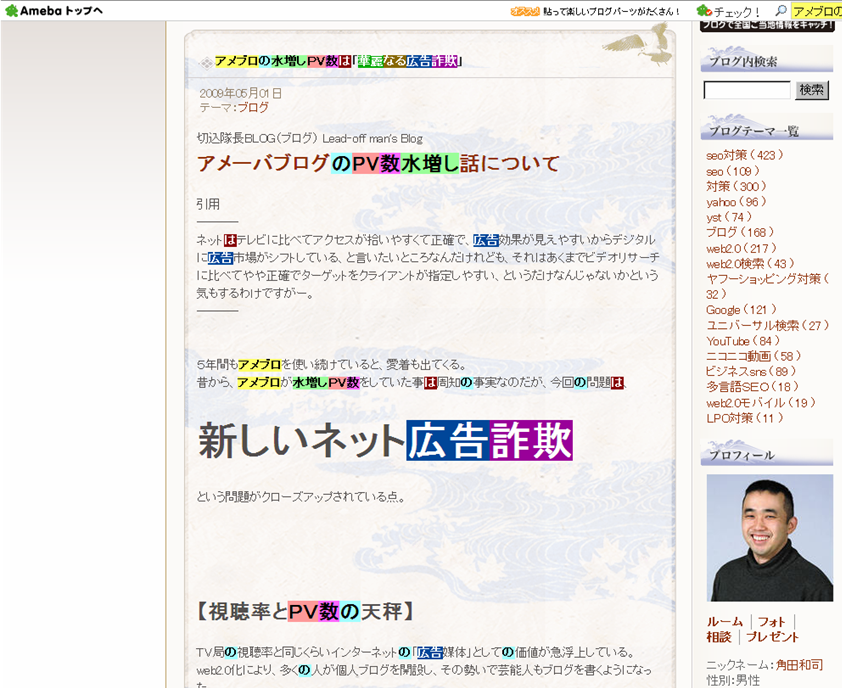Click the ブログで全国ご当地情報をキャッチ banner
The width and height of the screenshot is (842, 688).
(767, 26)
